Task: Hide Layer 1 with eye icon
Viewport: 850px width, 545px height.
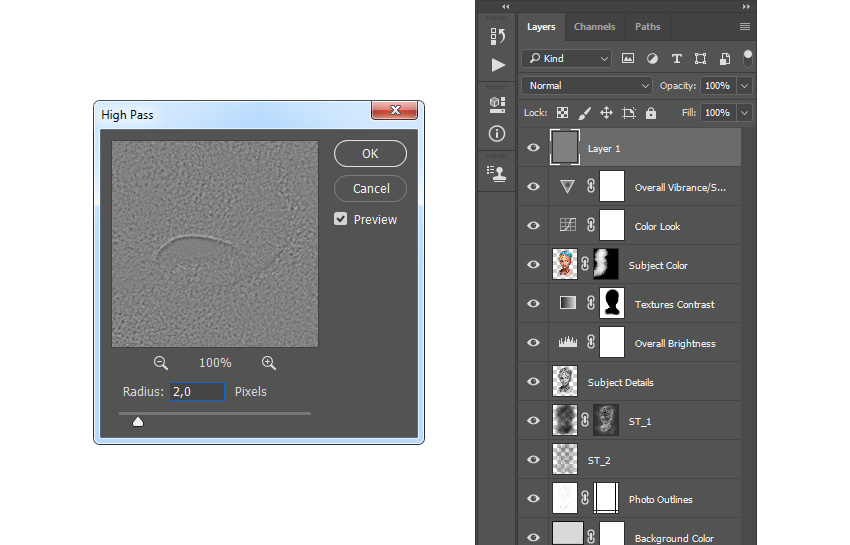Action: pos(533,148)
